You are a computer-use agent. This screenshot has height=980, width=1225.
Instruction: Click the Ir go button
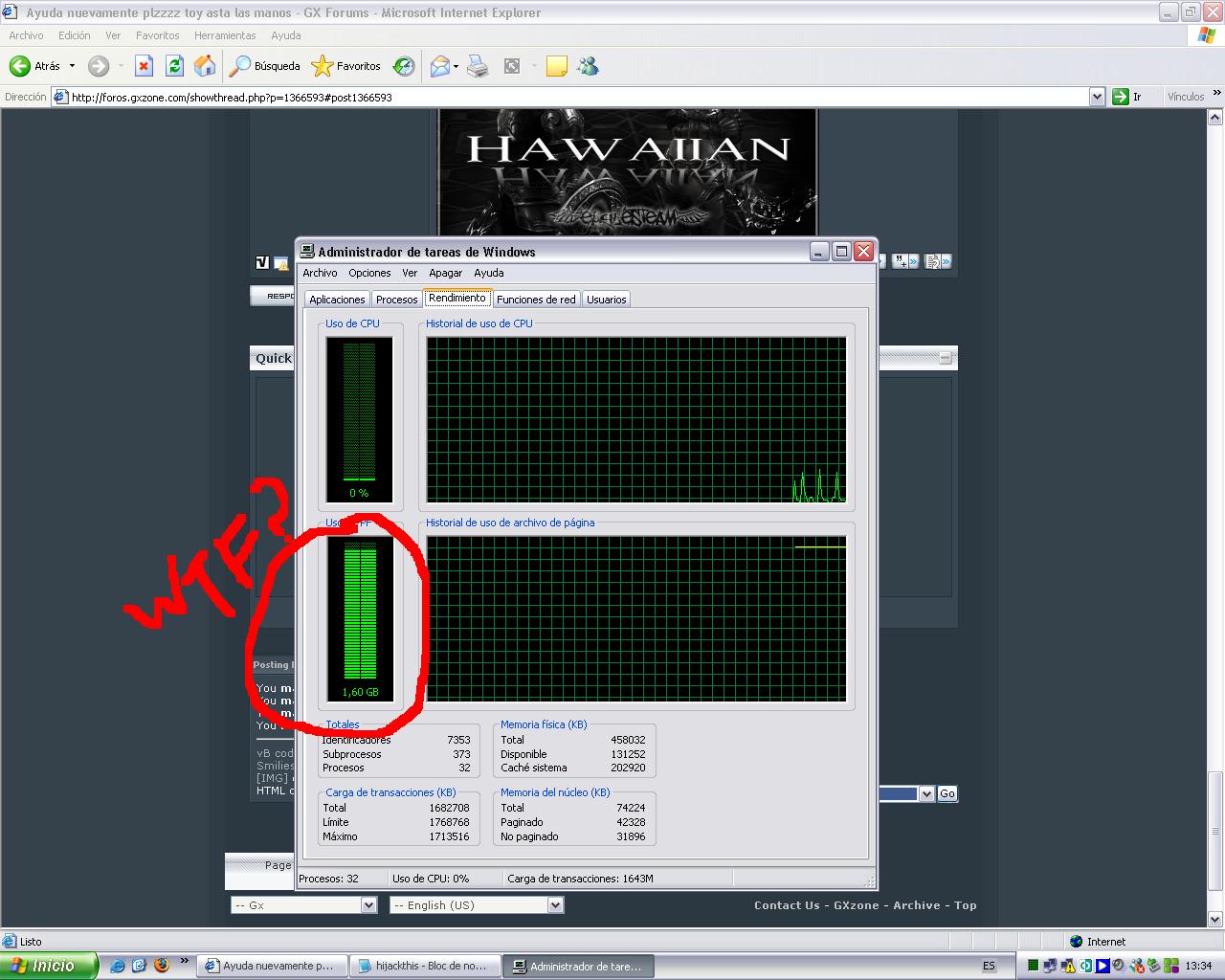(1127, 97)
